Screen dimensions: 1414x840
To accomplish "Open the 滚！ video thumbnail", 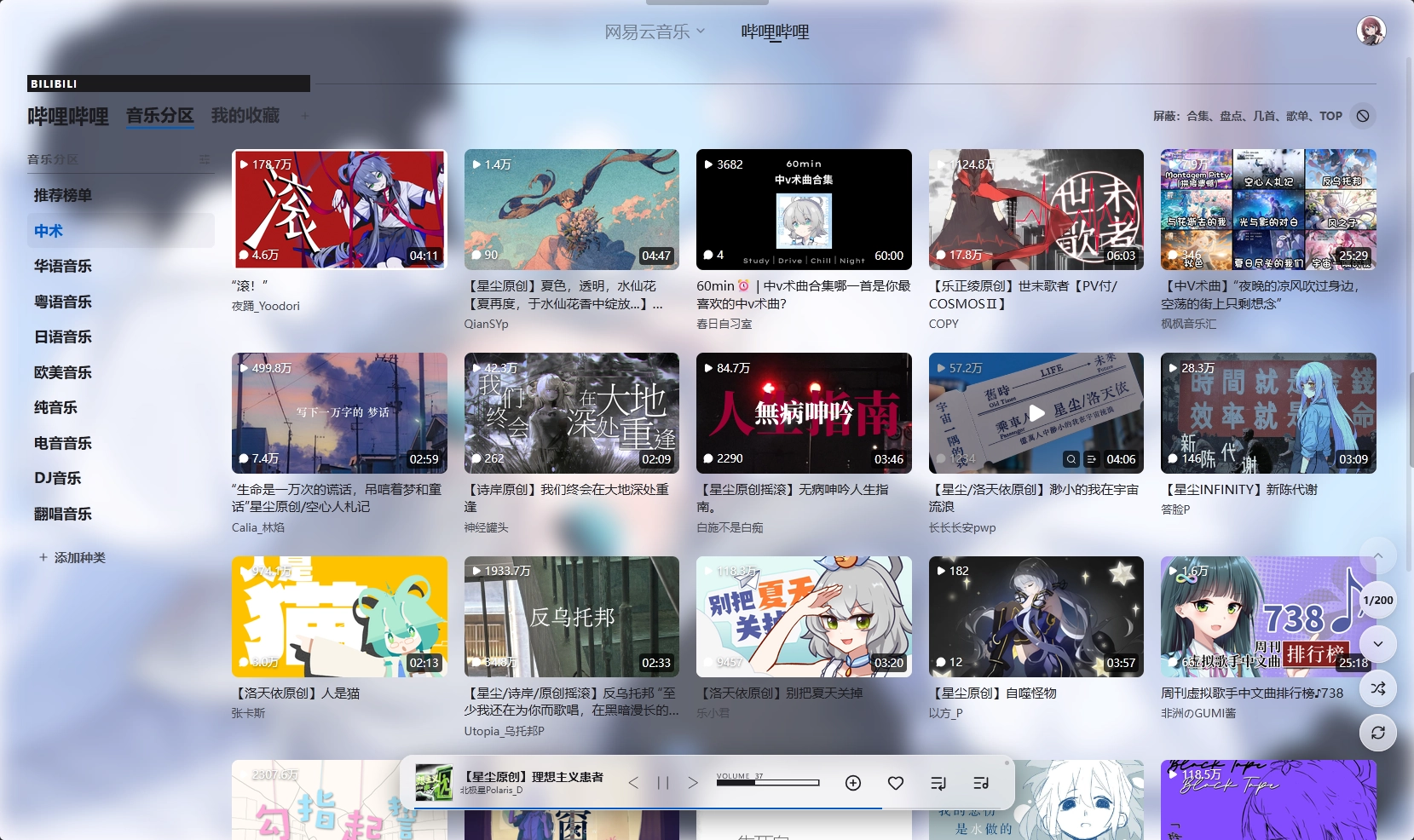I will click(x=339, y=210).
